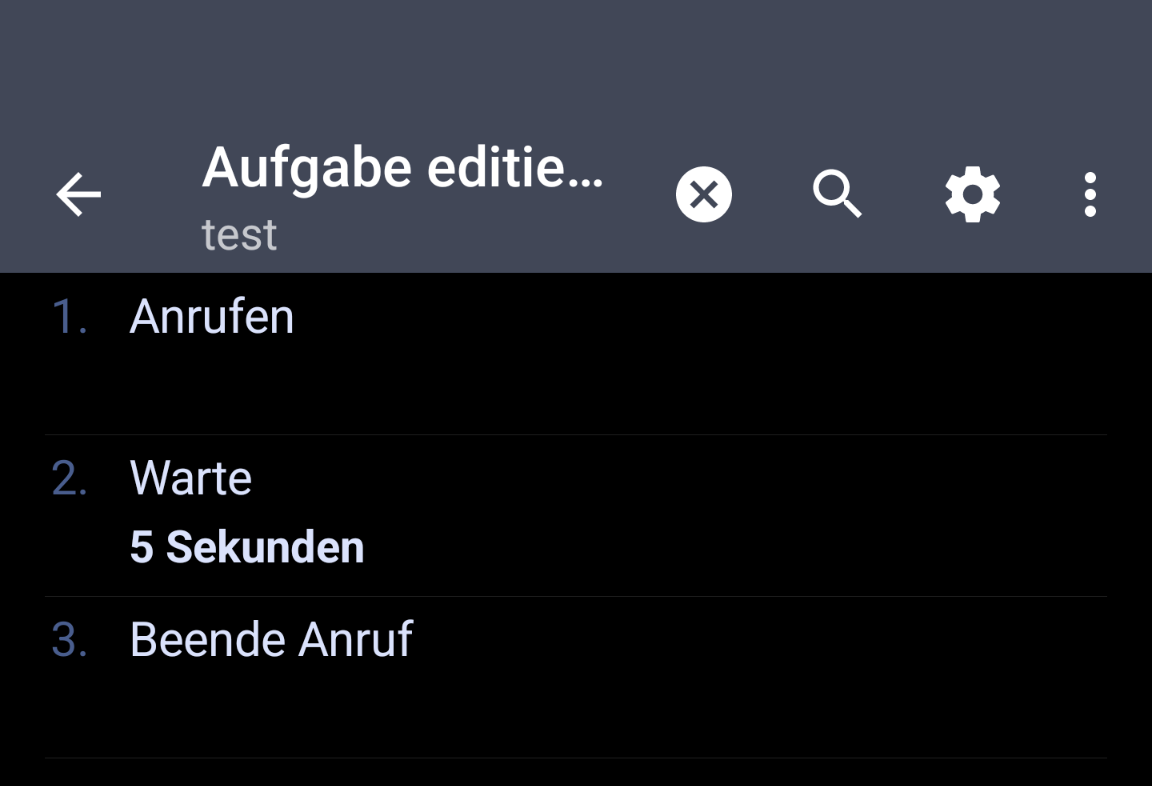This screenshot has height=786, width=1152.
Task: Open the 'Warte' action
Action: pyautogui.click(x=191, y=479)
